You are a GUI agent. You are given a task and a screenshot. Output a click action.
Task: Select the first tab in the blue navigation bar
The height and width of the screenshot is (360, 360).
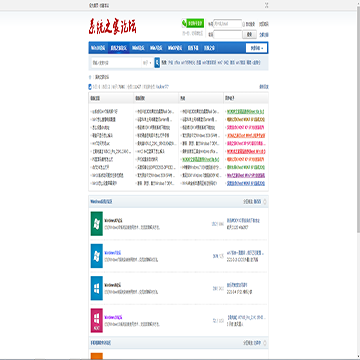(x=98, y=48)
